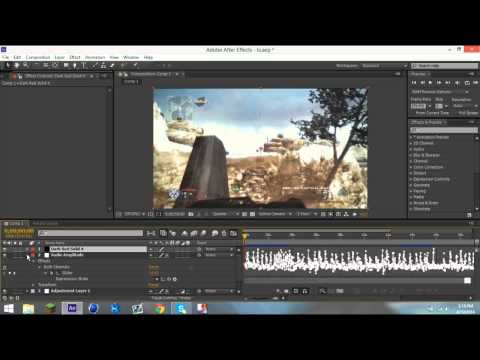480x360 pixels.
Task: Toggle Auto-keyframe in timeline header
Action: 224,233
